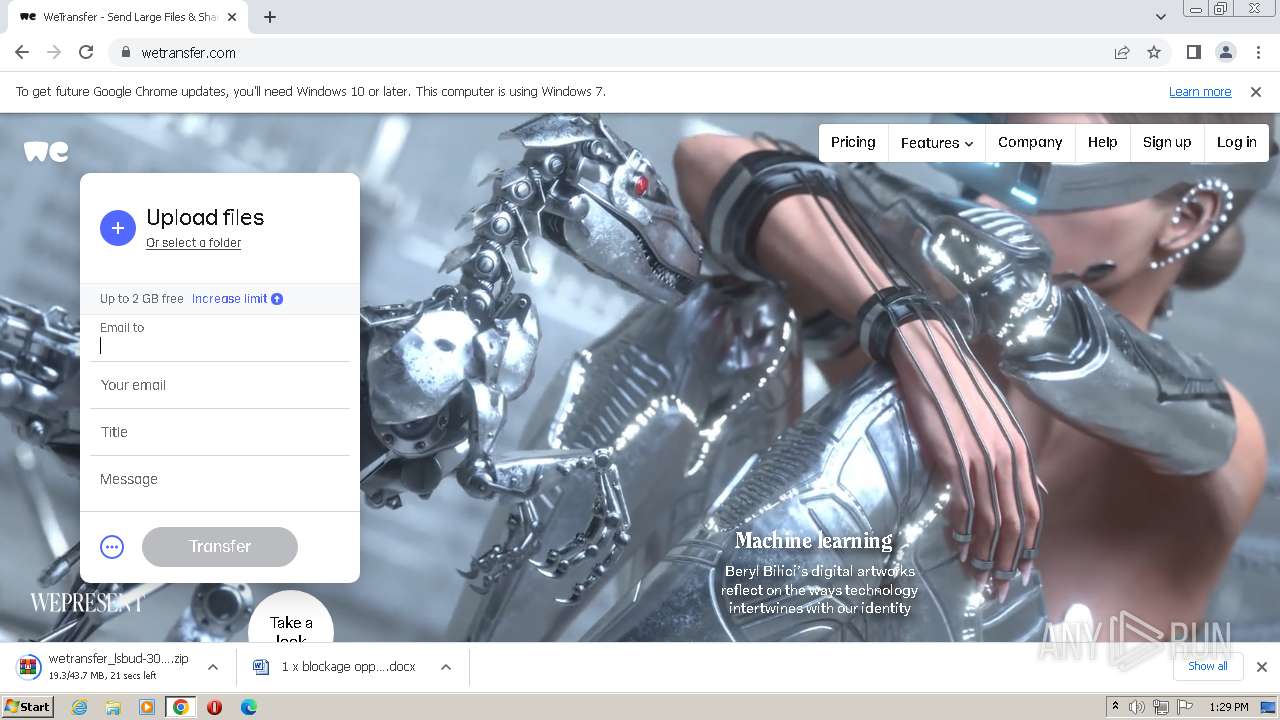Open the WeTransfer logo home link

point(46,151)
